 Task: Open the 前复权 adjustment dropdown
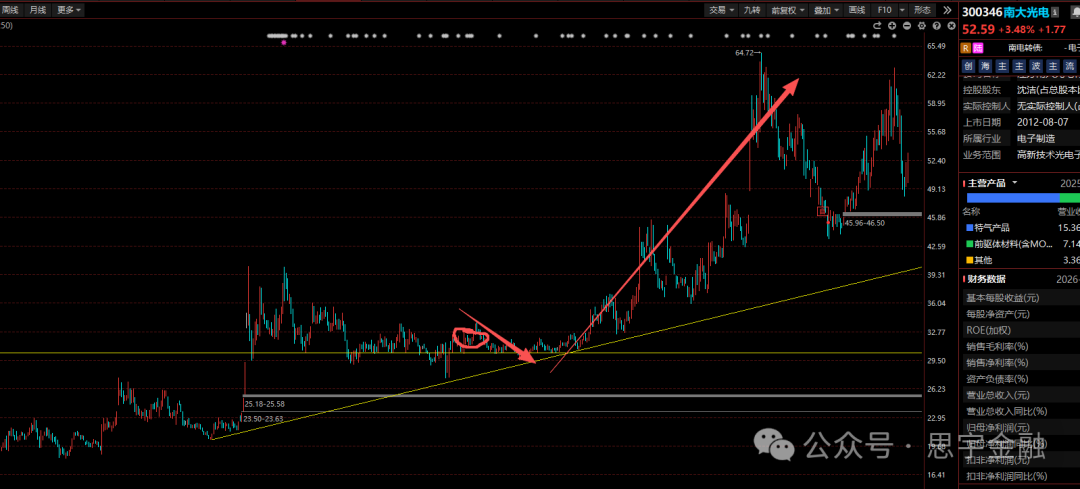(x=786, y=10)
